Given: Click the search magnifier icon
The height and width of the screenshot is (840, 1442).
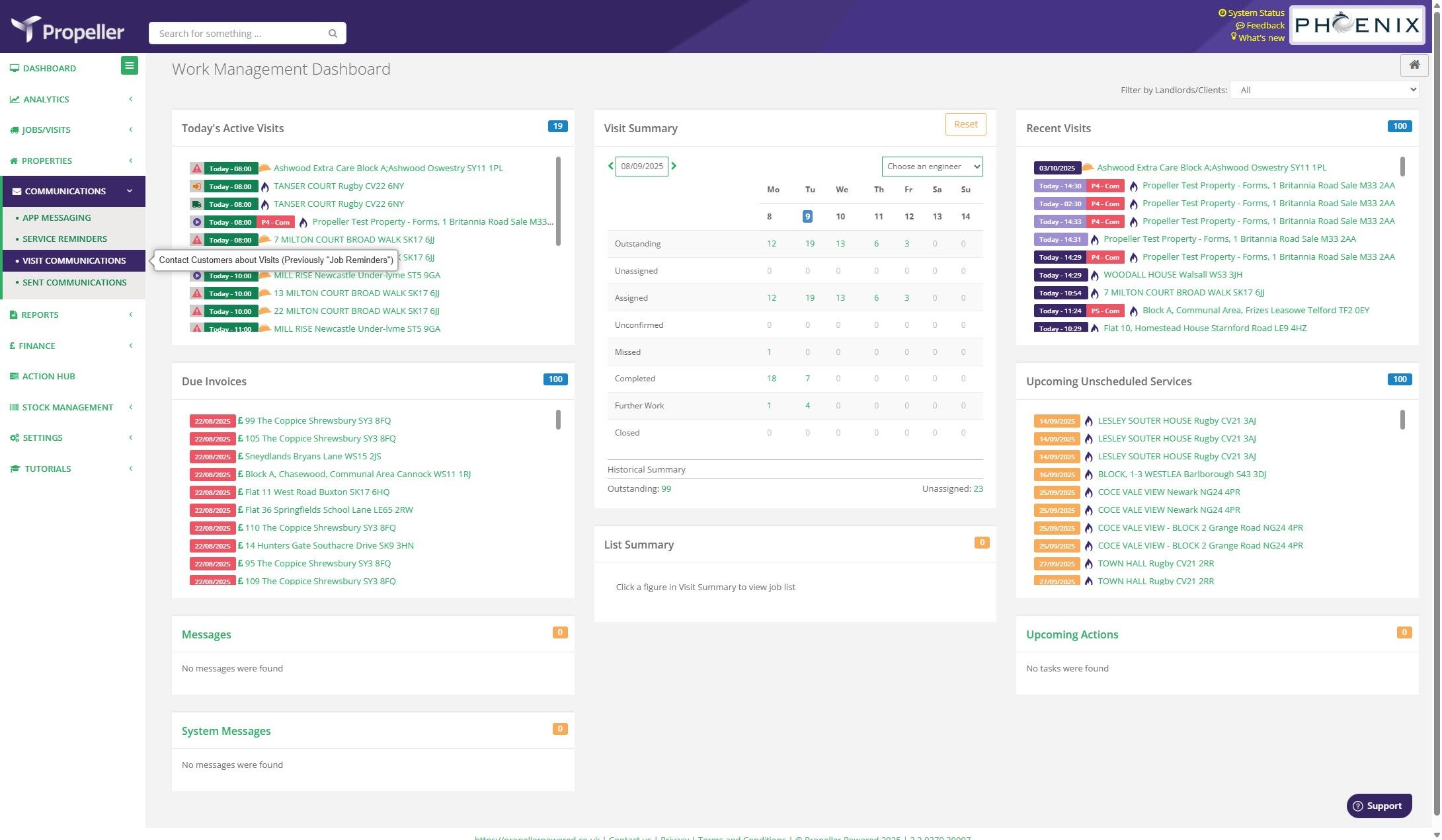Looking at the screenshot, I should (333, 34).
